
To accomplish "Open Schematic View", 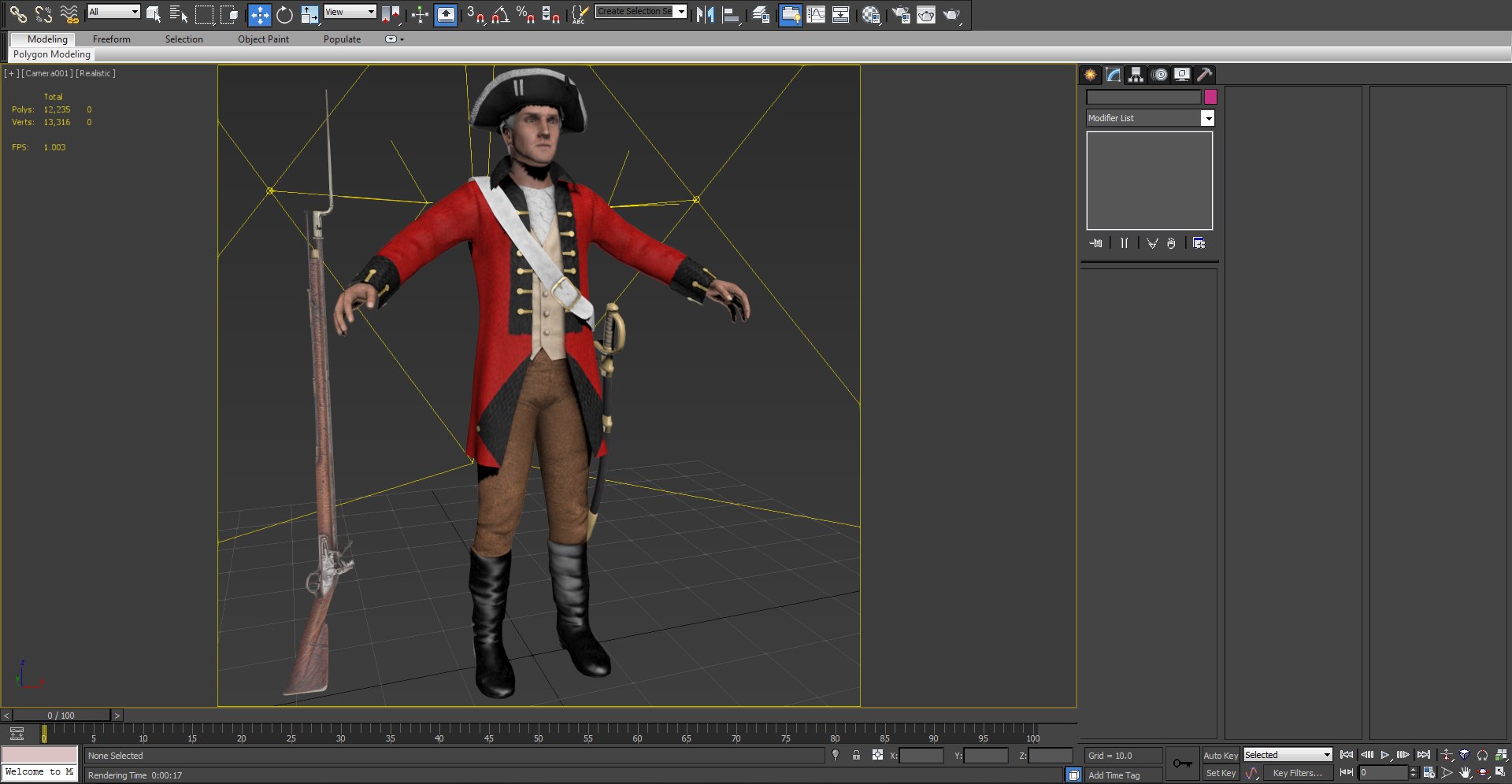I will point(841,13).
